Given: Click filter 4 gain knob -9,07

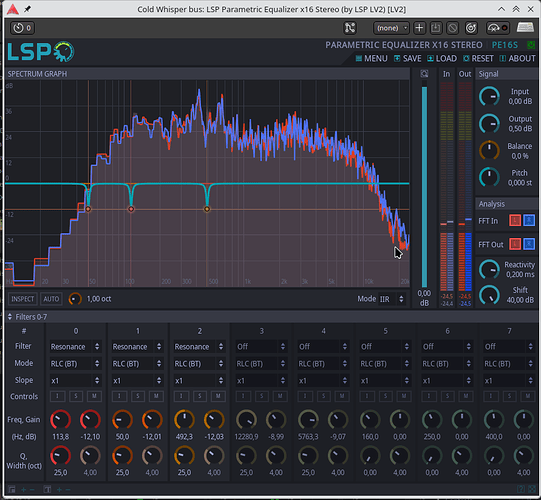Looking at the screenshot, I should [338, 420].
